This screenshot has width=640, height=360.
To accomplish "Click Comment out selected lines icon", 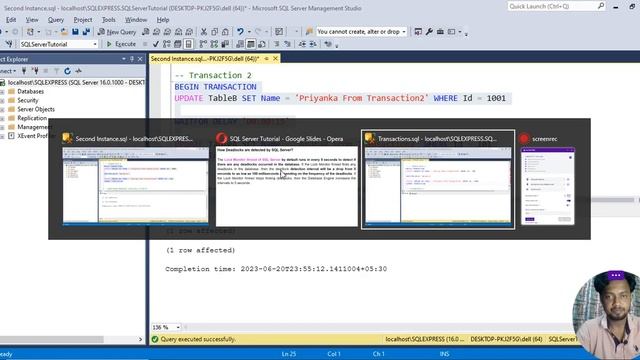I will coord(277,44).
